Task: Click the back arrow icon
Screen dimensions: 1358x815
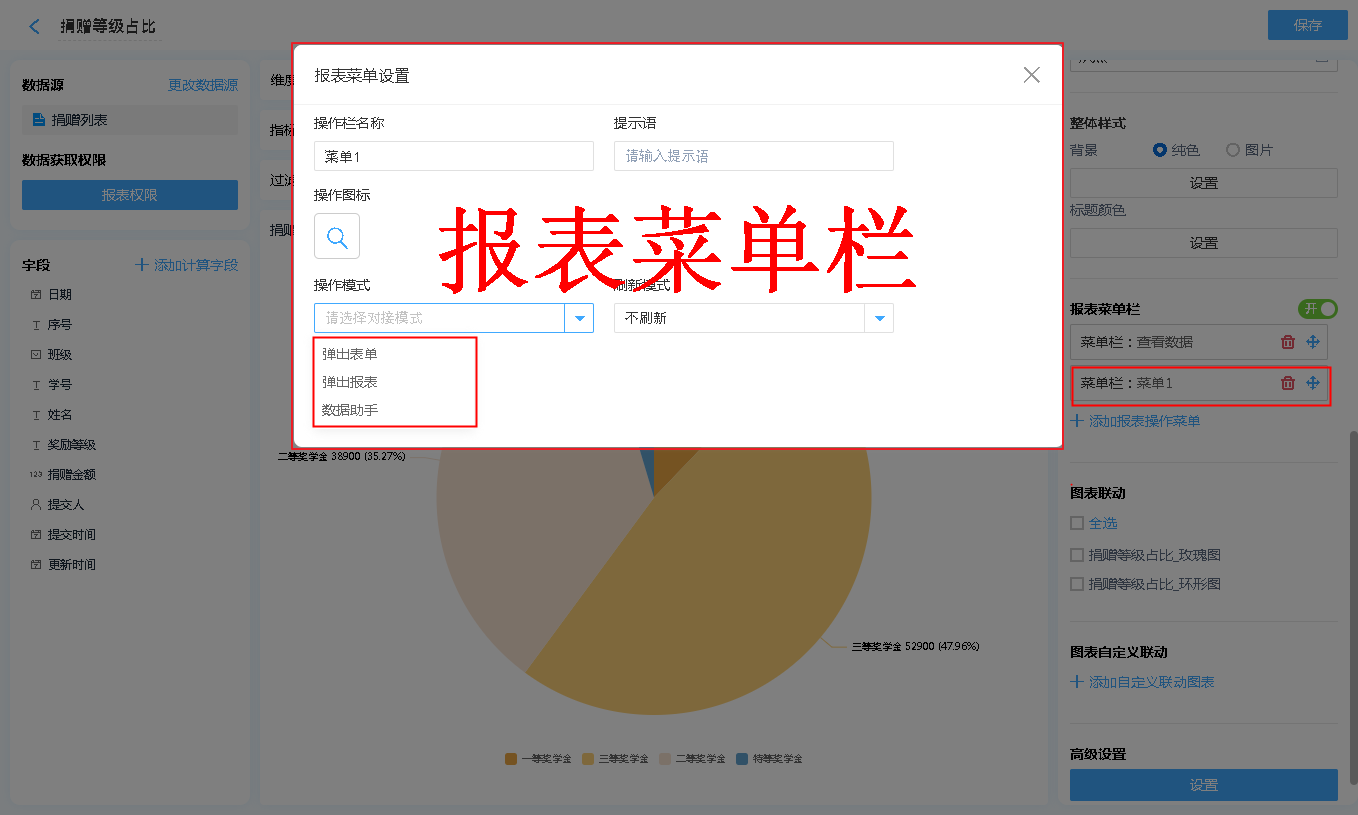Action: pos(35,27)
